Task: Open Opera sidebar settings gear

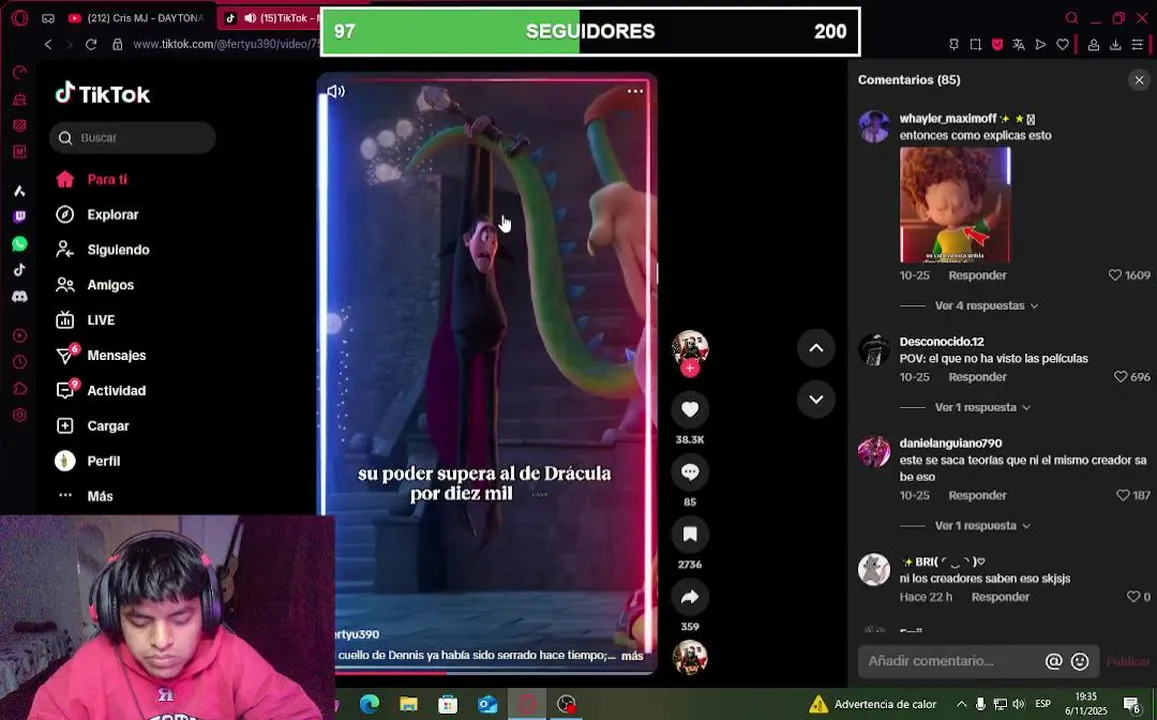Action: 20,415
